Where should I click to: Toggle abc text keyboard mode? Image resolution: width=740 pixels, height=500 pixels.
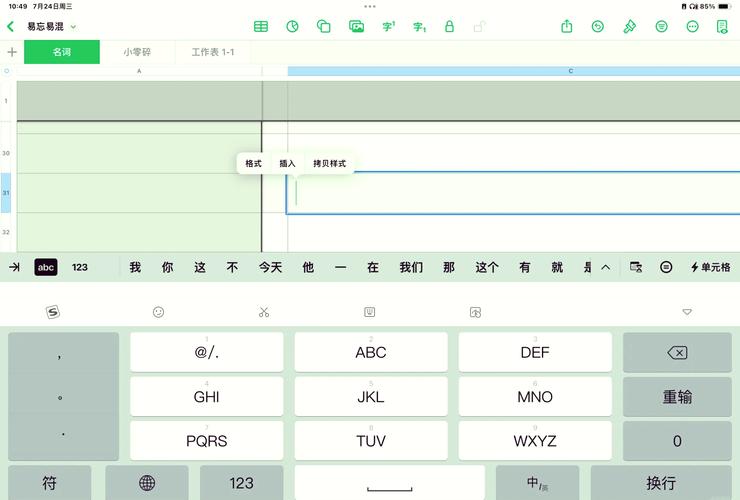pyautogui.click(x=46, y=267)
